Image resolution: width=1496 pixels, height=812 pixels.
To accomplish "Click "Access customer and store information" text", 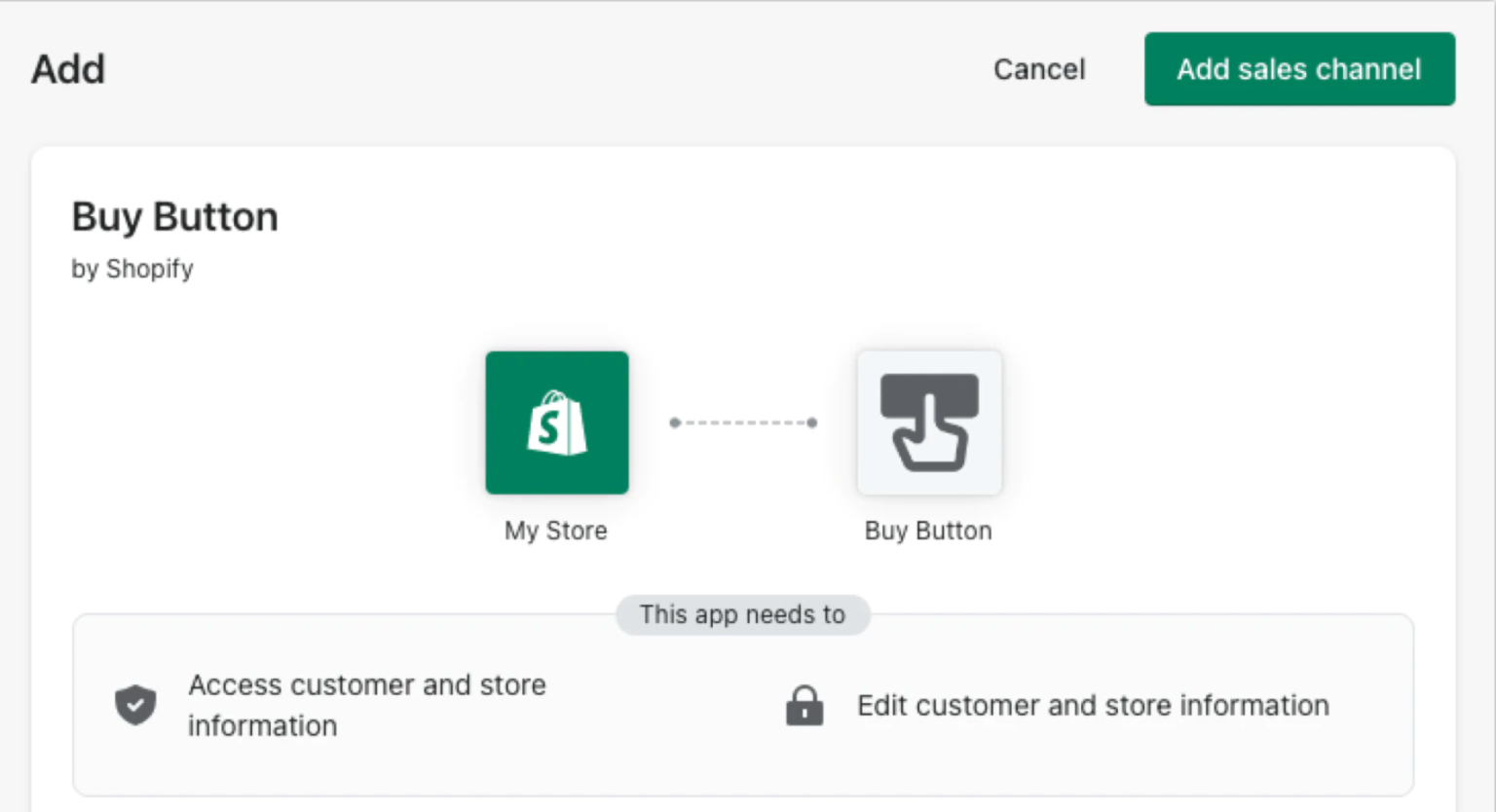I will (367, 705).
